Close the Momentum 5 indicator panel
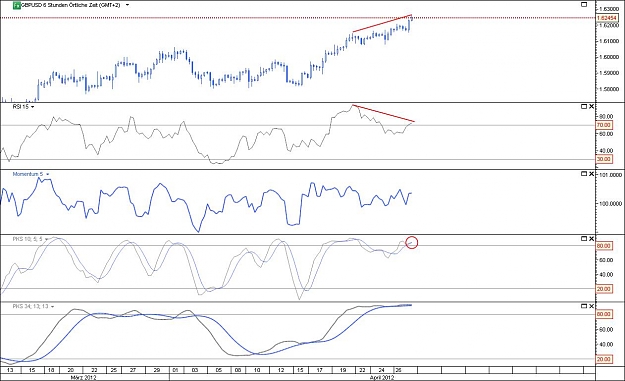The image size is (625, 381). click(591, 174)
